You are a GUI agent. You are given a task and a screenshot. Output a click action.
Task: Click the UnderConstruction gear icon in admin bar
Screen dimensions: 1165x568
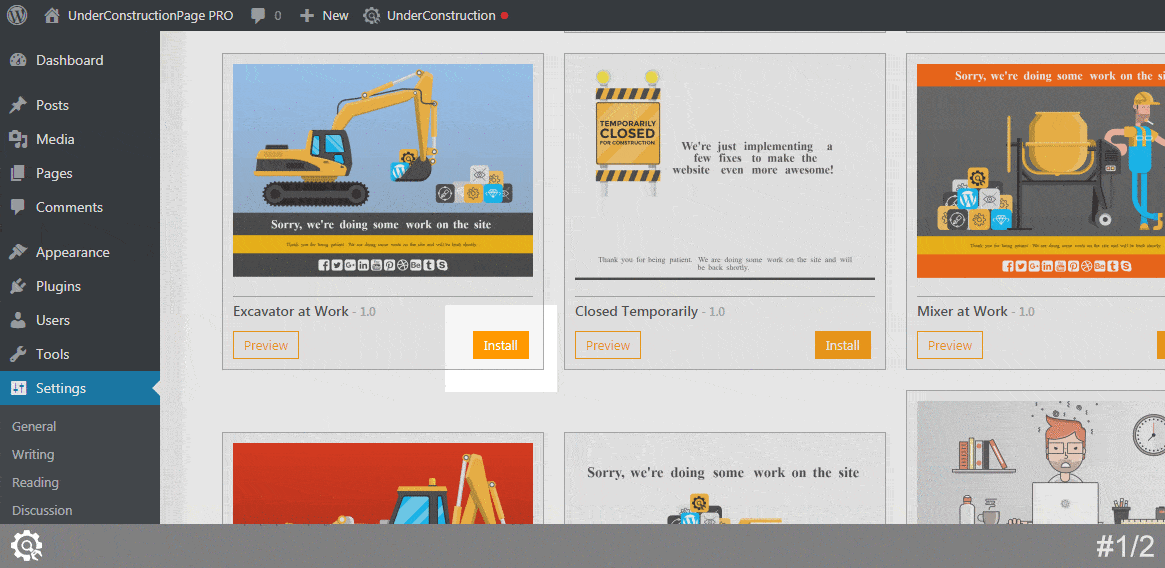pos(372,15)
